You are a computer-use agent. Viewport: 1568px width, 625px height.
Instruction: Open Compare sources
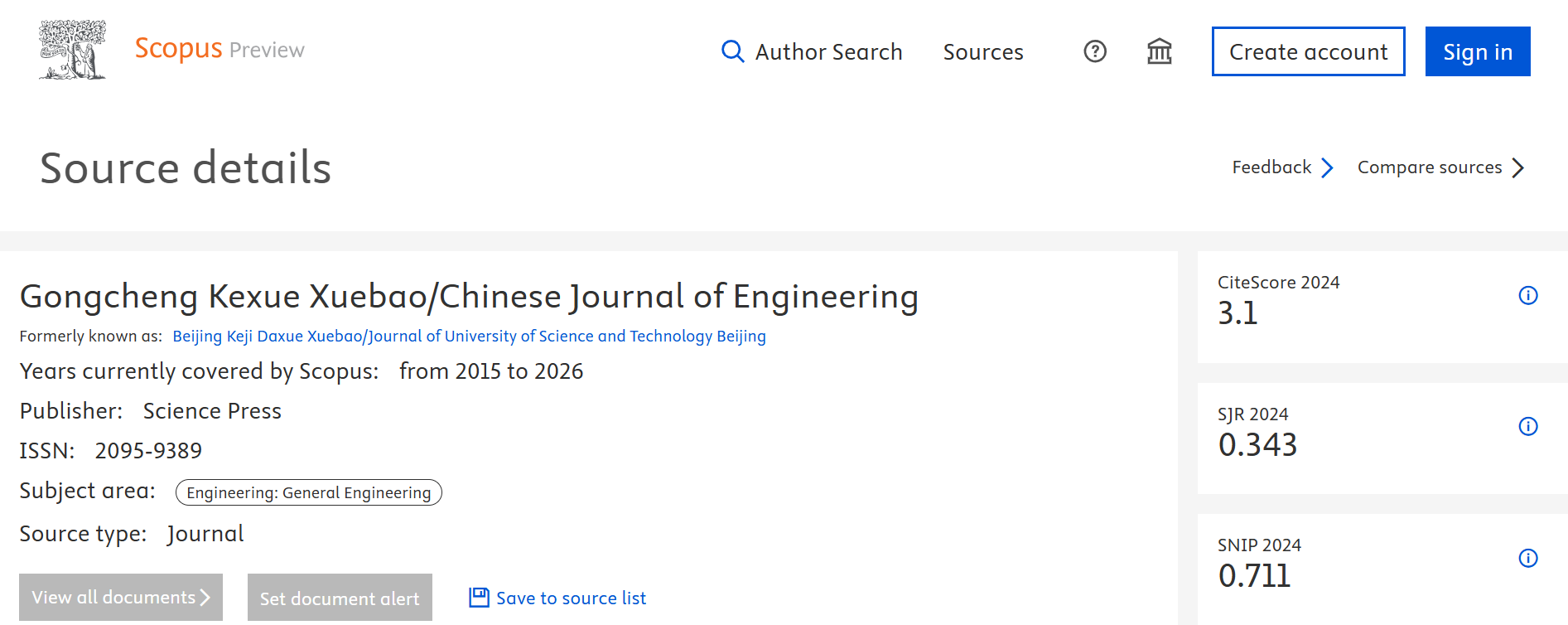click(1430, 167)
